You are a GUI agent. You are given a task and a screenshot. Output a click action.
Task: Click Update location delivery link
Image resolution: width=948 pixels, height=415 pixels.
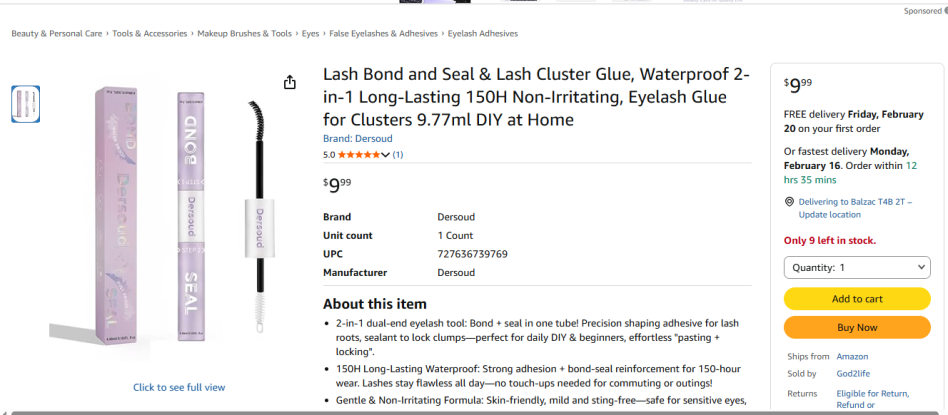click(829, 215)
